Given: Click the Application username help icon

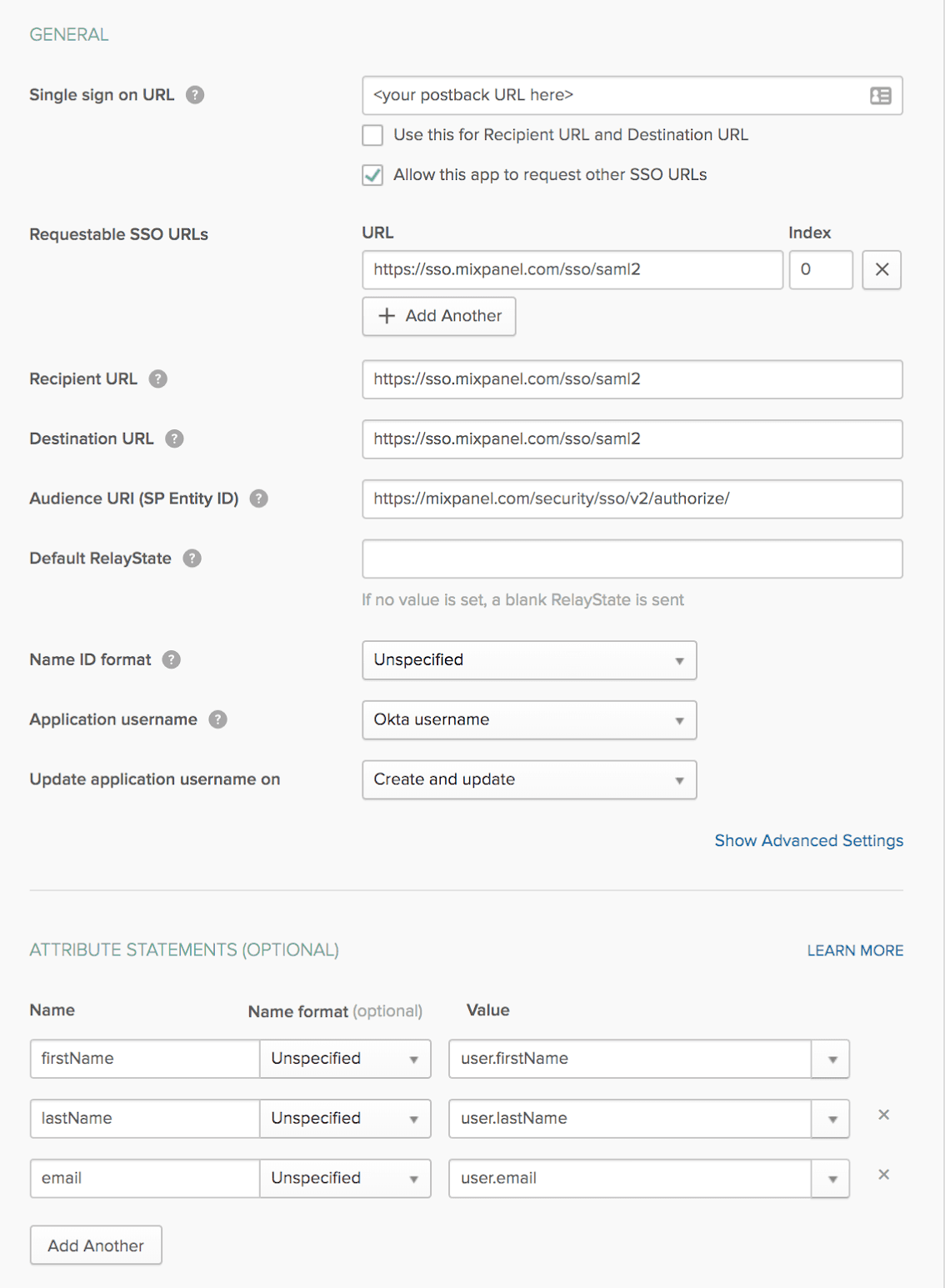Looking at the screenshot, I should tap(217, 719).
